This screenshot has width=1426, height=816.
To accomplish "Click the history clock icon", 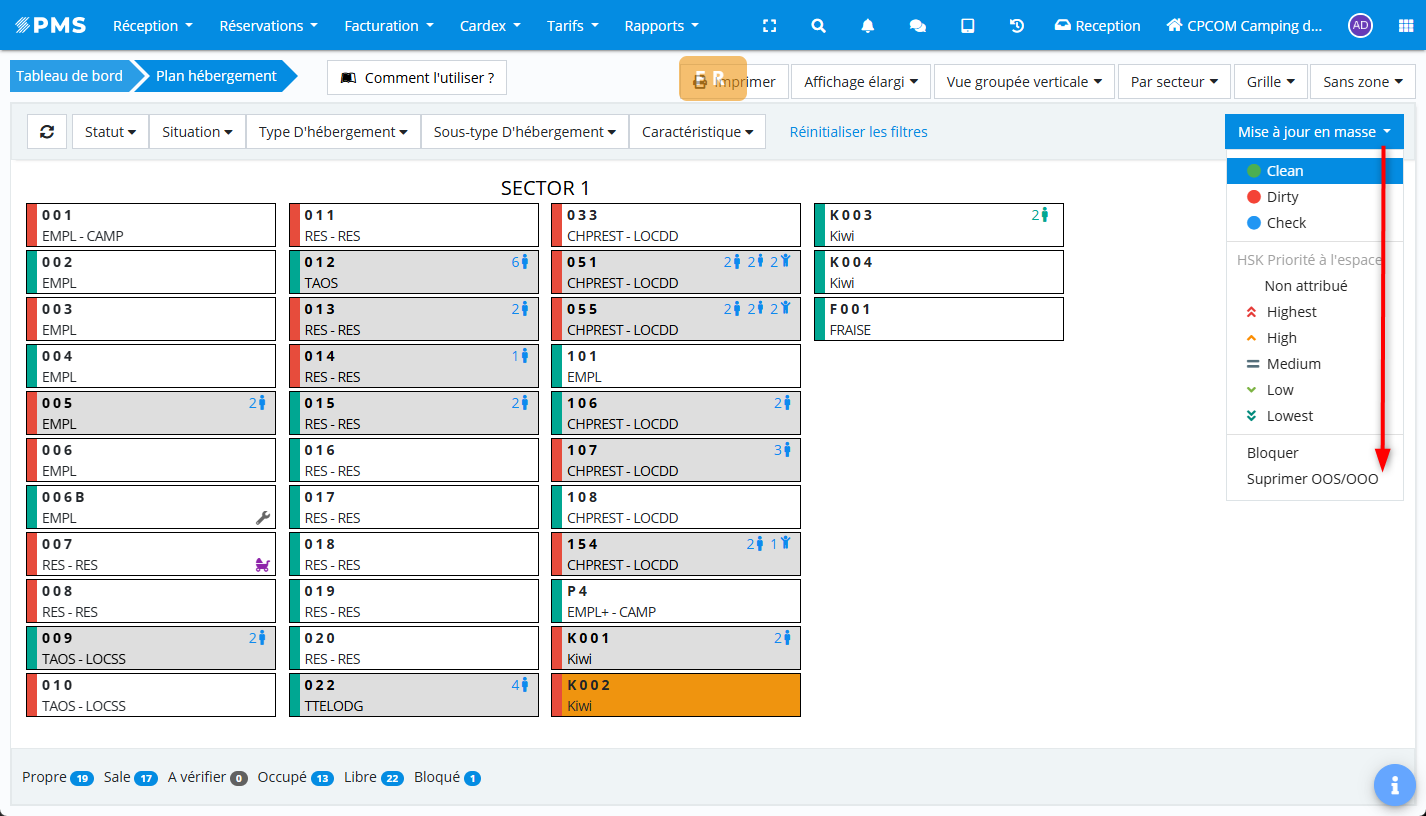I will pos(1017,26).
